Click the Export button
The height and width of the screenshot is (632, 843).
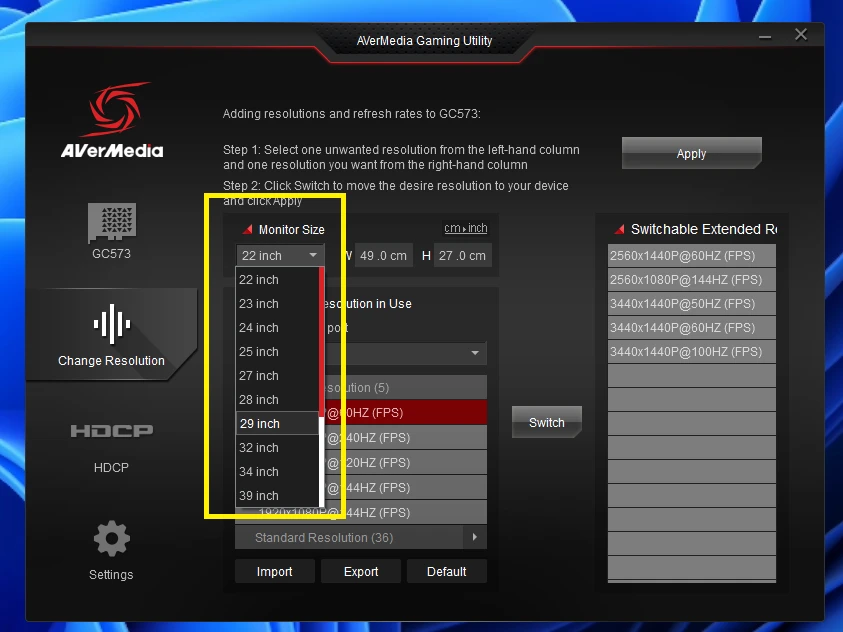[361, 571]
